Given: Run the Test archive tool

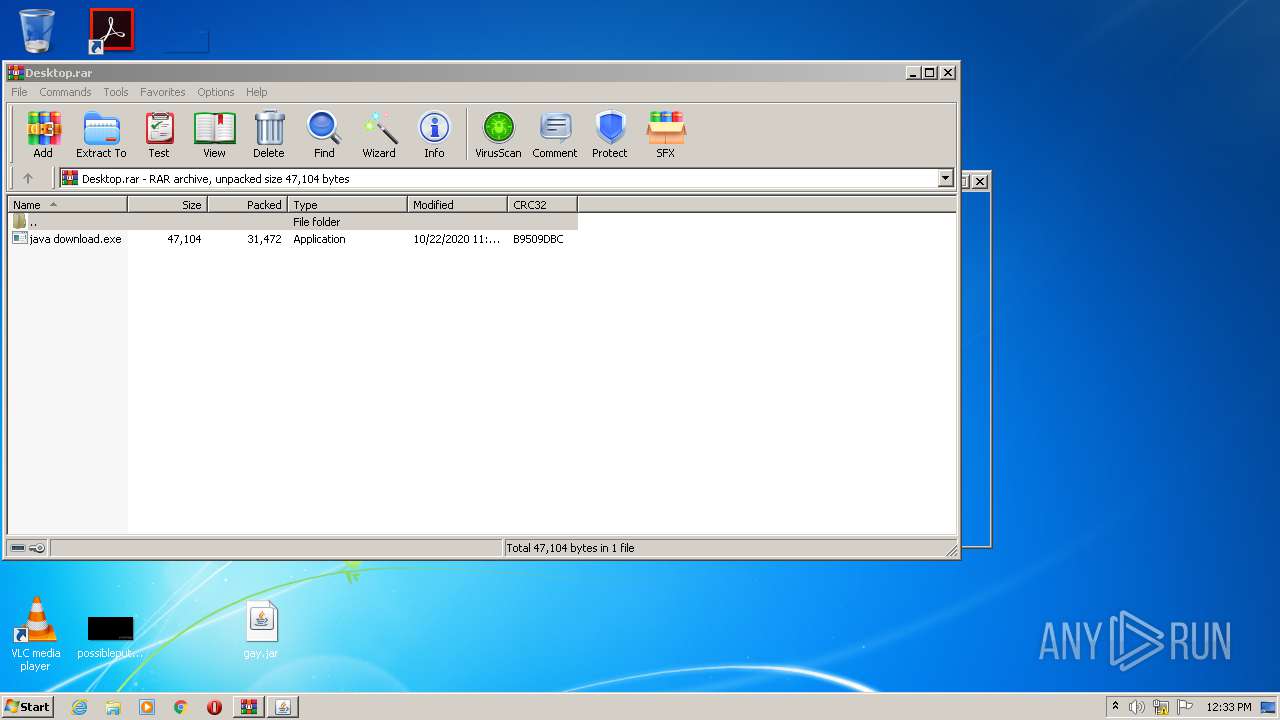Looking at the screenshot, I should (159, 135).
